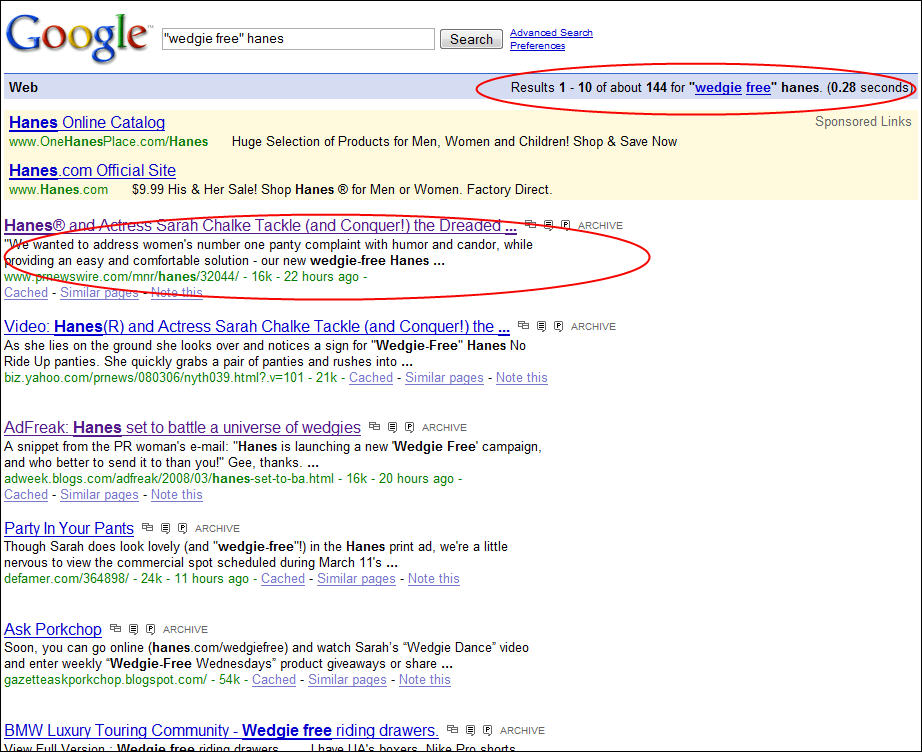This screenshot has height=752, width=922.
Task: Open the Preferences link
Action: 537,46
